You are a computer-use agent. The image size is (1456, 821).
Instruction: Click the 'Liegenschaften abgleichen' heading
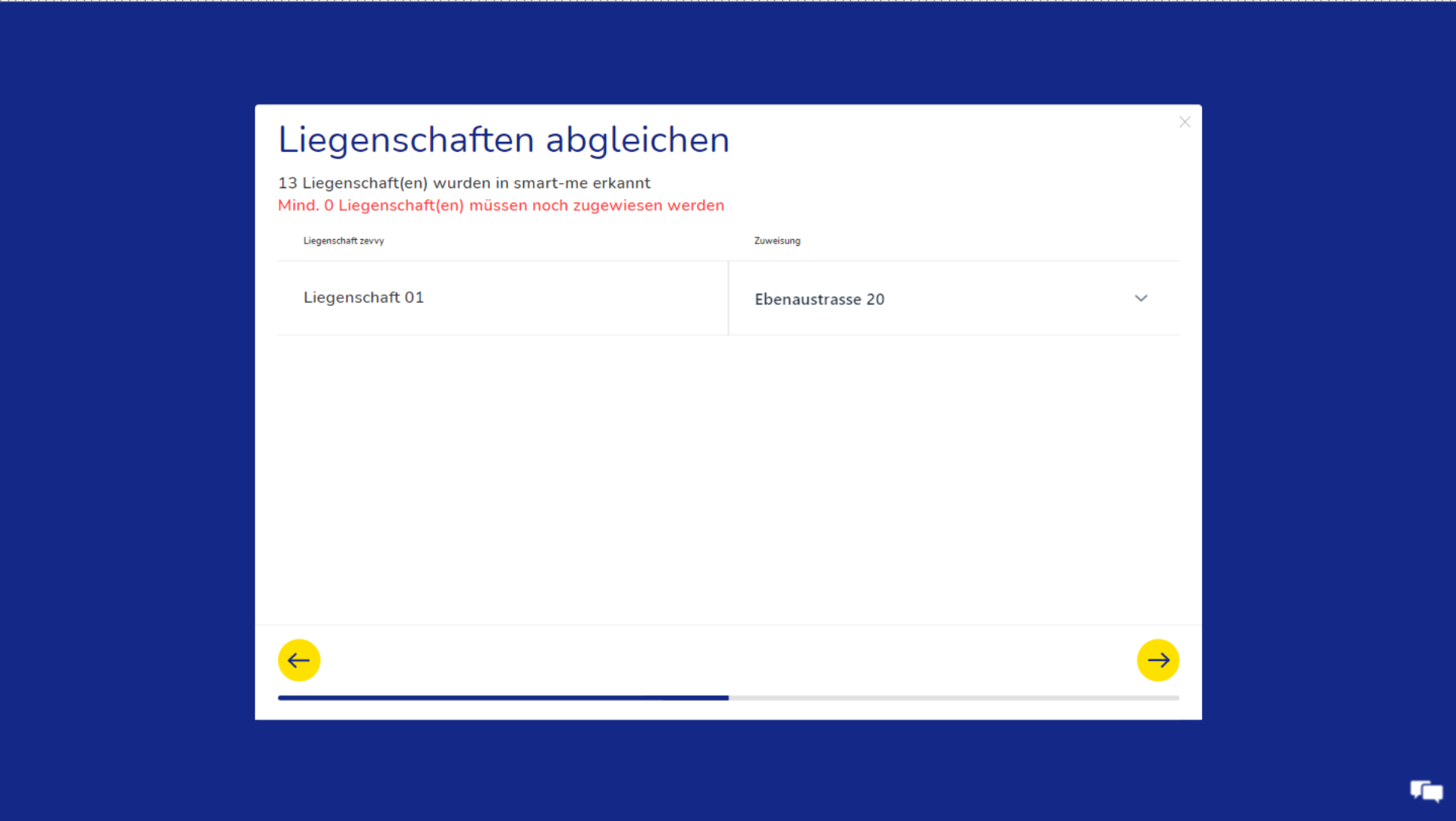tap(504, 140)
